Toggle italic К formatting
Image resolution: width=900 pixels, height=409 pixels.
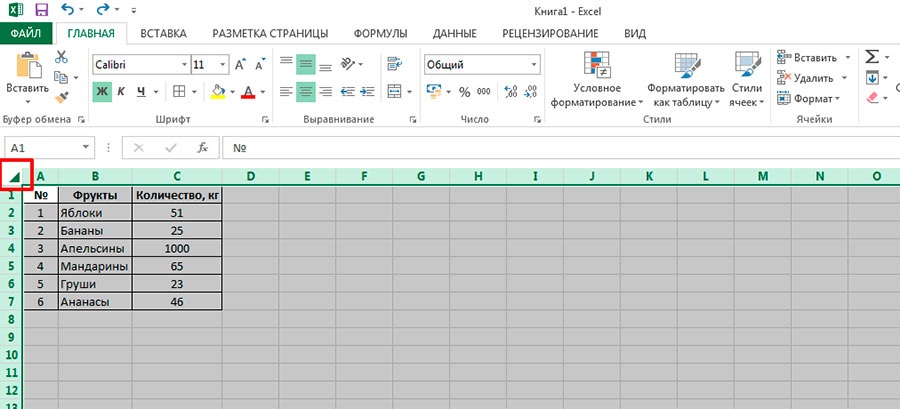(x=121, y=92)
